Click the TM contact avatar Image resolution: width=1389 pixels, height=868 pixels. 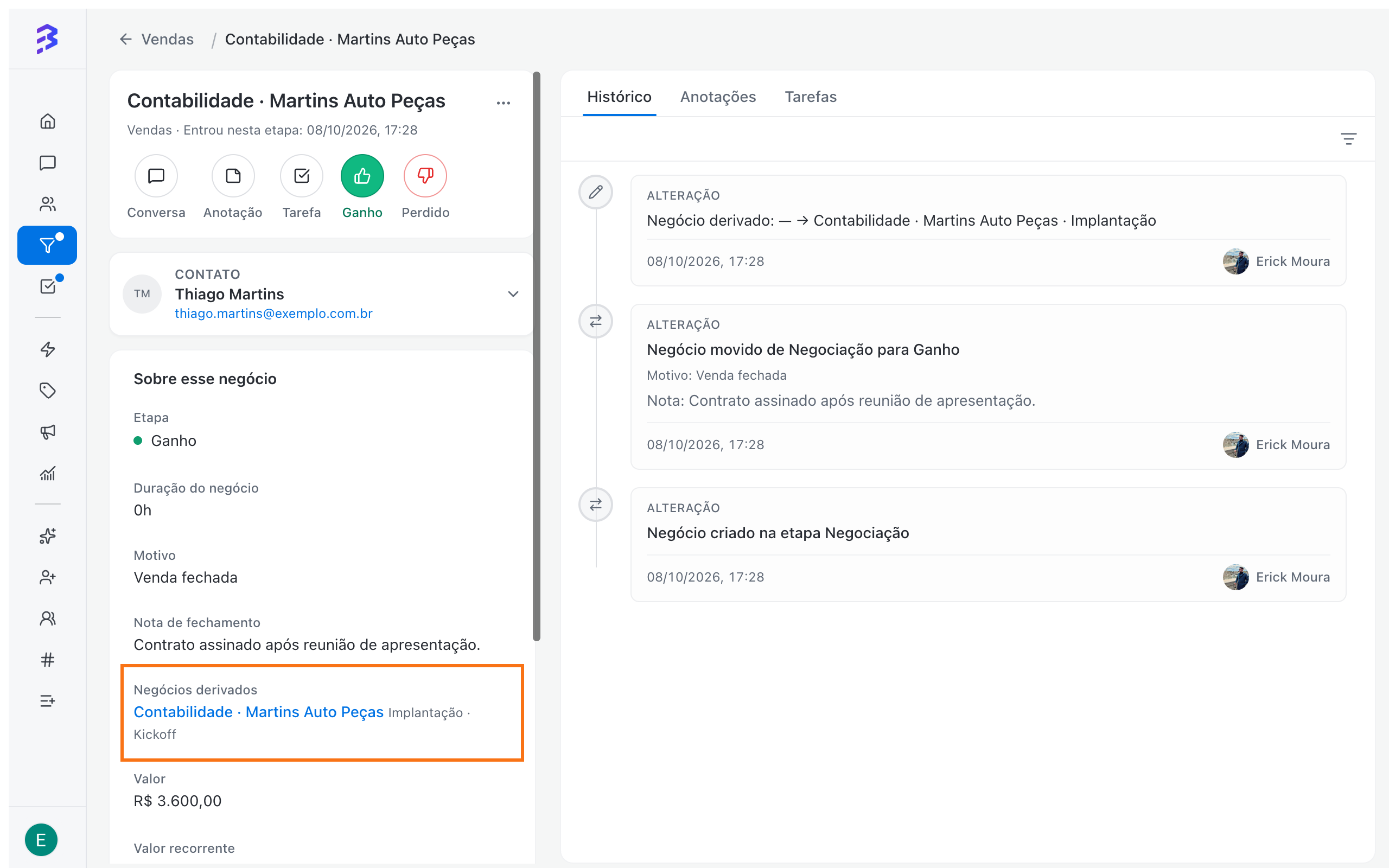coord(142,294)
